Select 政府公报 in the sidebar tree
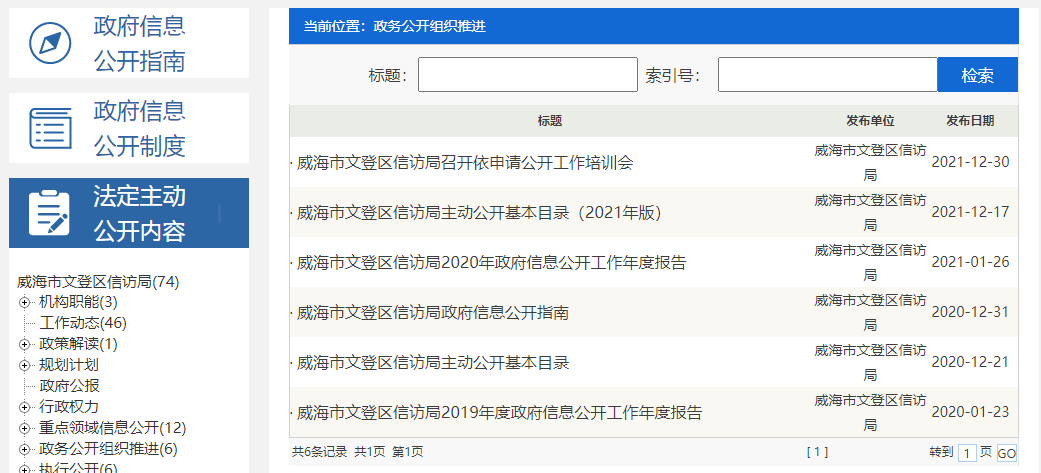Screen dimensions: 1041x473 click(69, 386)
